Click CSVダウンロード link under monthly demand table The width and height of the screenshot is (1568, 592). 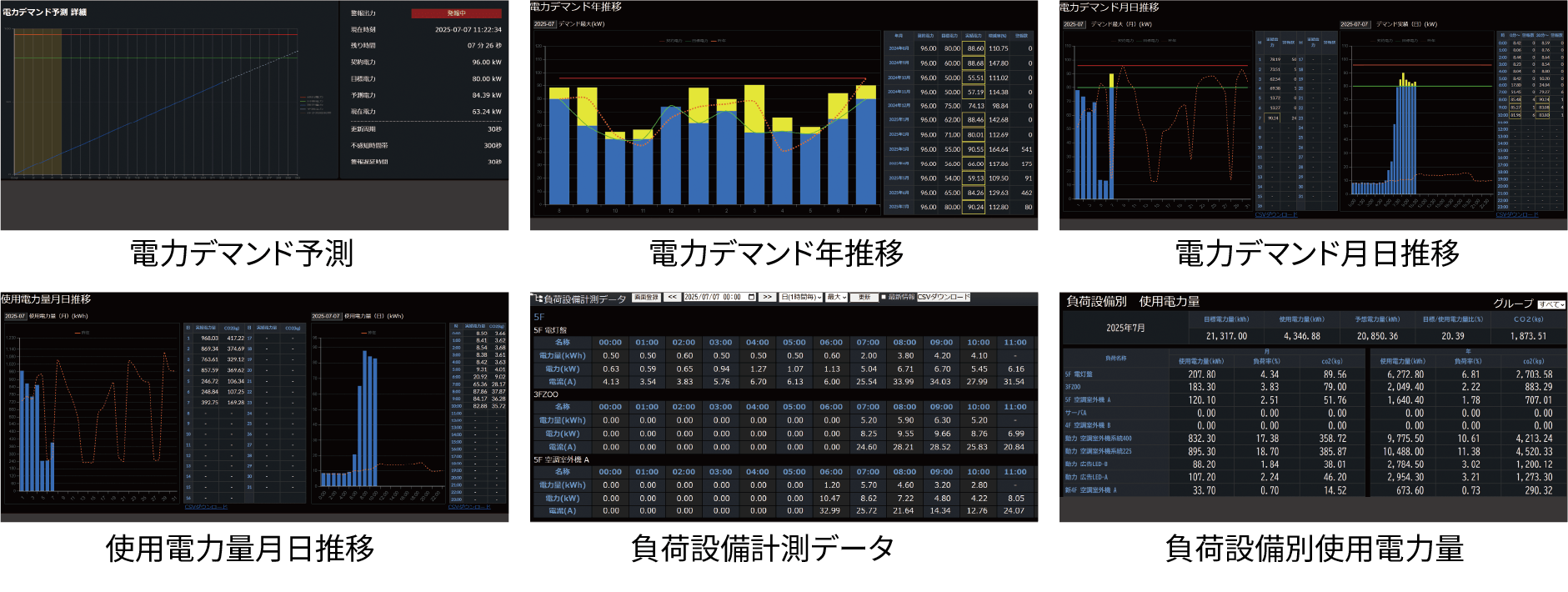click(x=1275, y=215)
